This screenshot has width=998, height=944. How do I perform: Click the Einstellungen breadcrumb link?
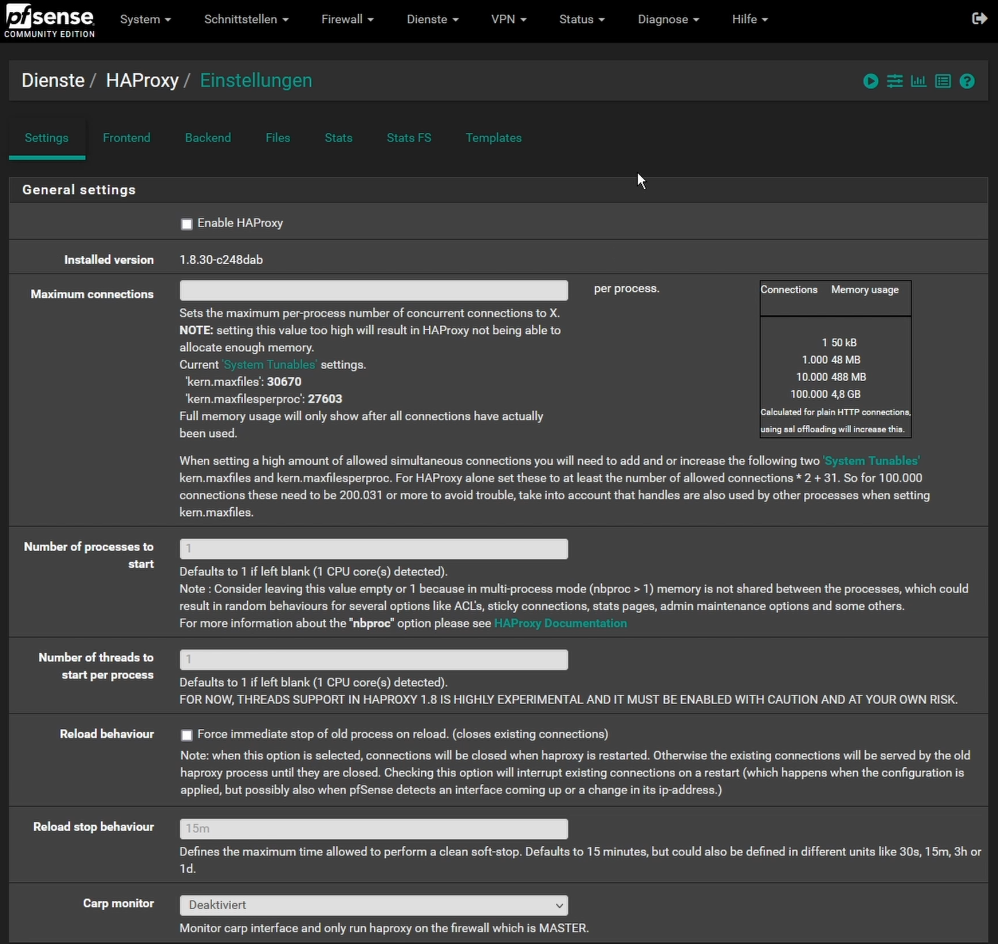256,81
